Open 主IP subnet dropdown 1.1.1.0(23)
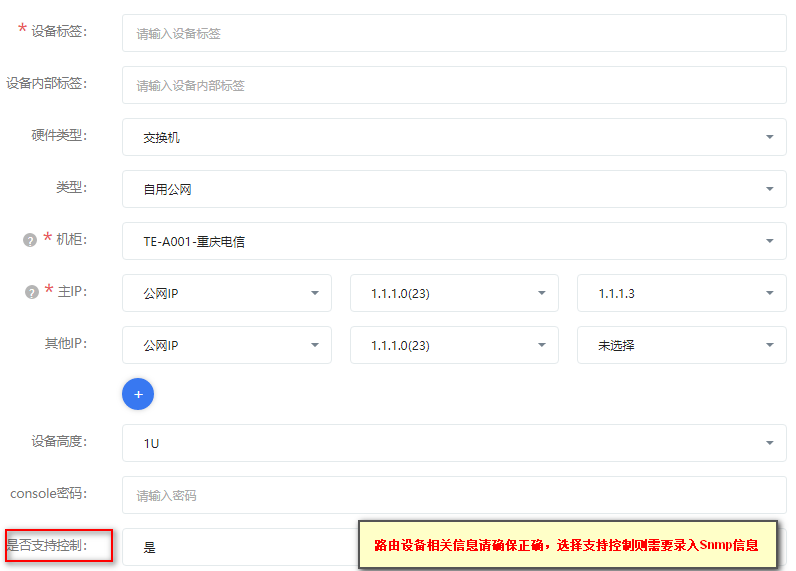 coord(454,293)
